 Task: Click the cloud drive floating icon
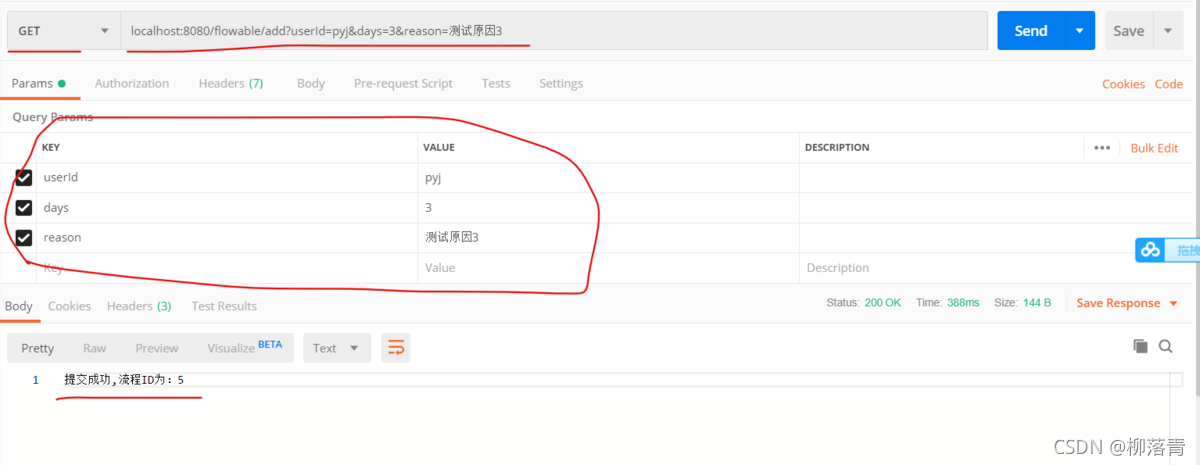coord(1150,250)
